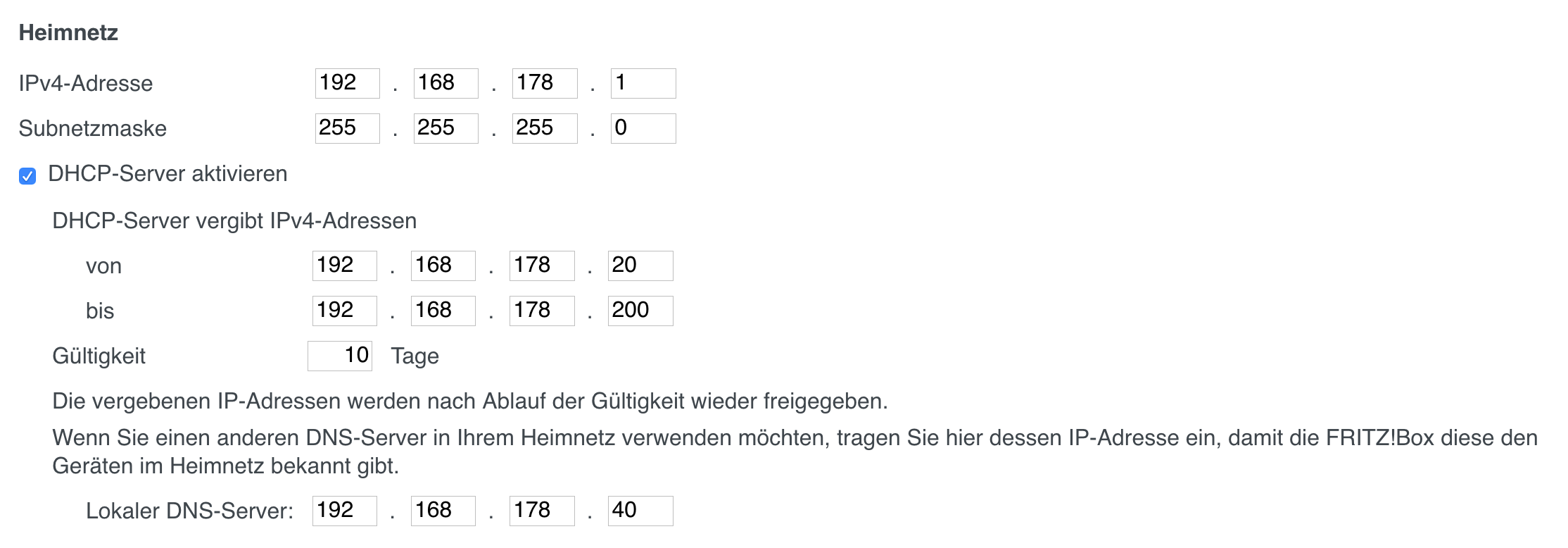Click the Gültigkeit days input field
This screenshot has height=548, width=1568.
coord(339,356)
